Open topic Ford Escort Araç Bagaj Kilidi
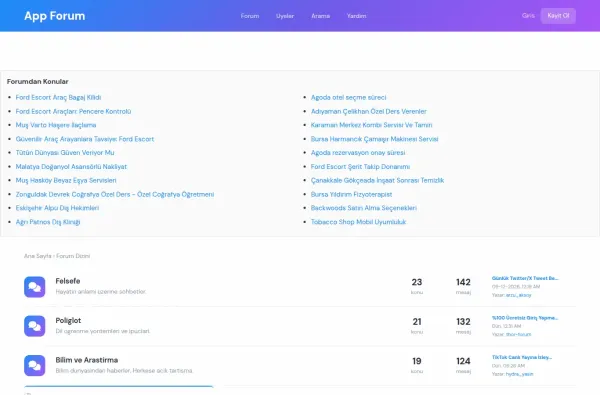 coord(58,98)
